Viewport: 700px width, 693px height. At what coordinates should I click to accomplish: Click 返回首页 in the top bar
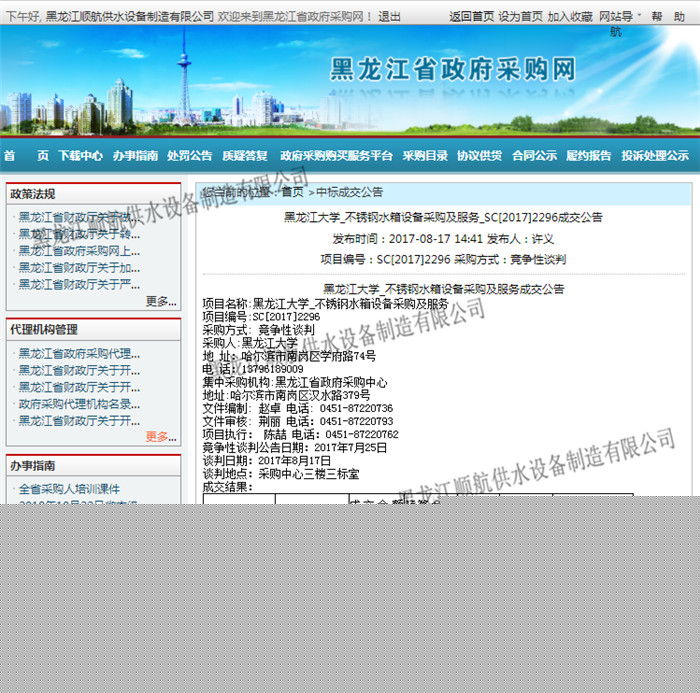point(471,17)
